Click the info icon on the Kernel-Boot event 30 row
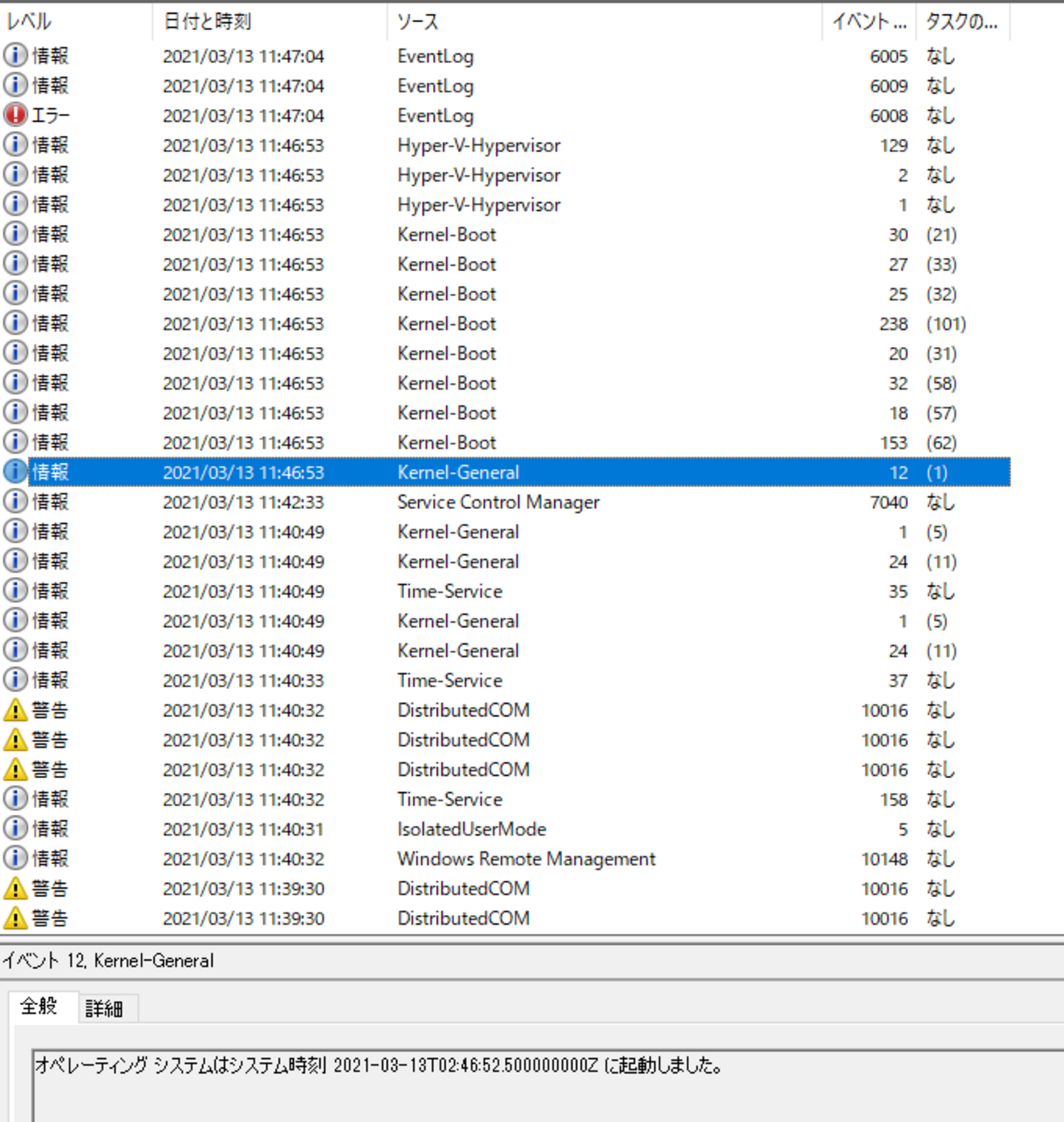 [15, 234]
